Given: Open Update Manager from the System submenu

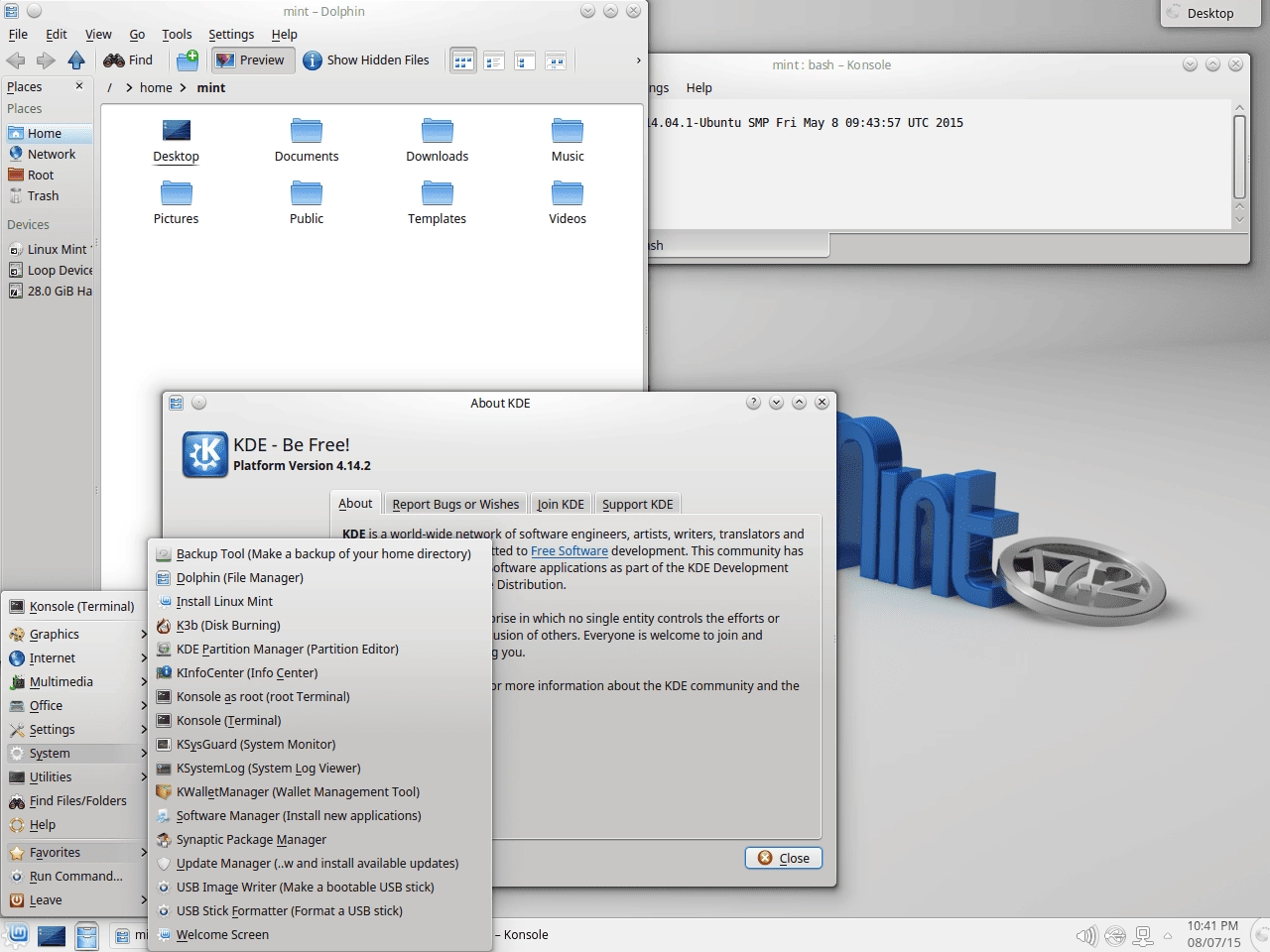Looking at the screenshot, I should coord(319,863).
